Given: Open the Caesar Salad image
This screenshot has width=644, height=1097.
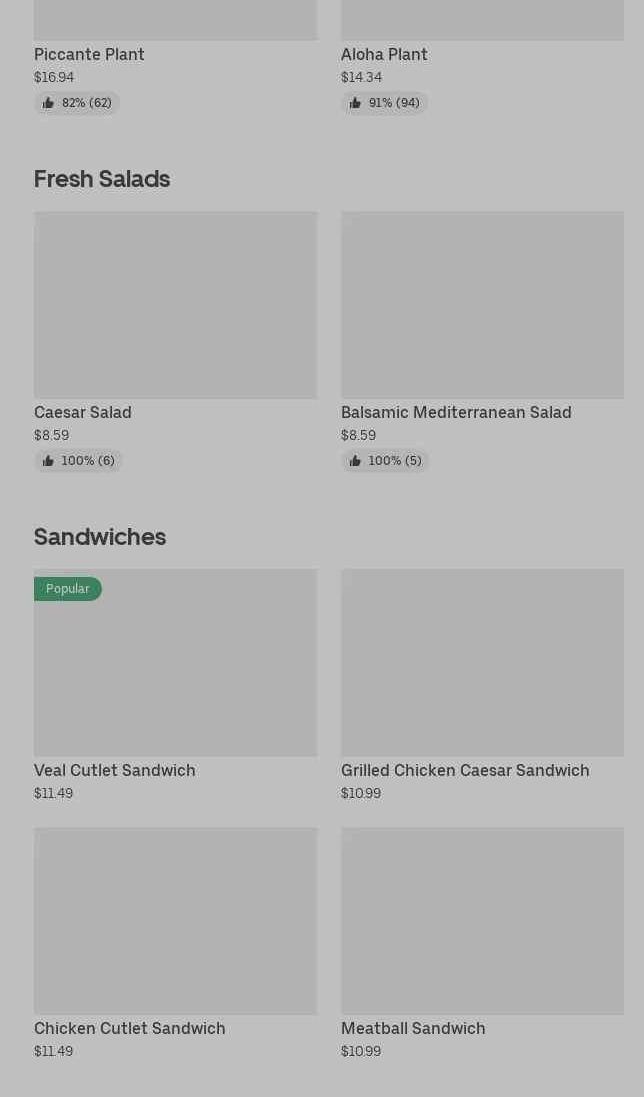Looking at the screenshot, I should [x=176, y=305].
